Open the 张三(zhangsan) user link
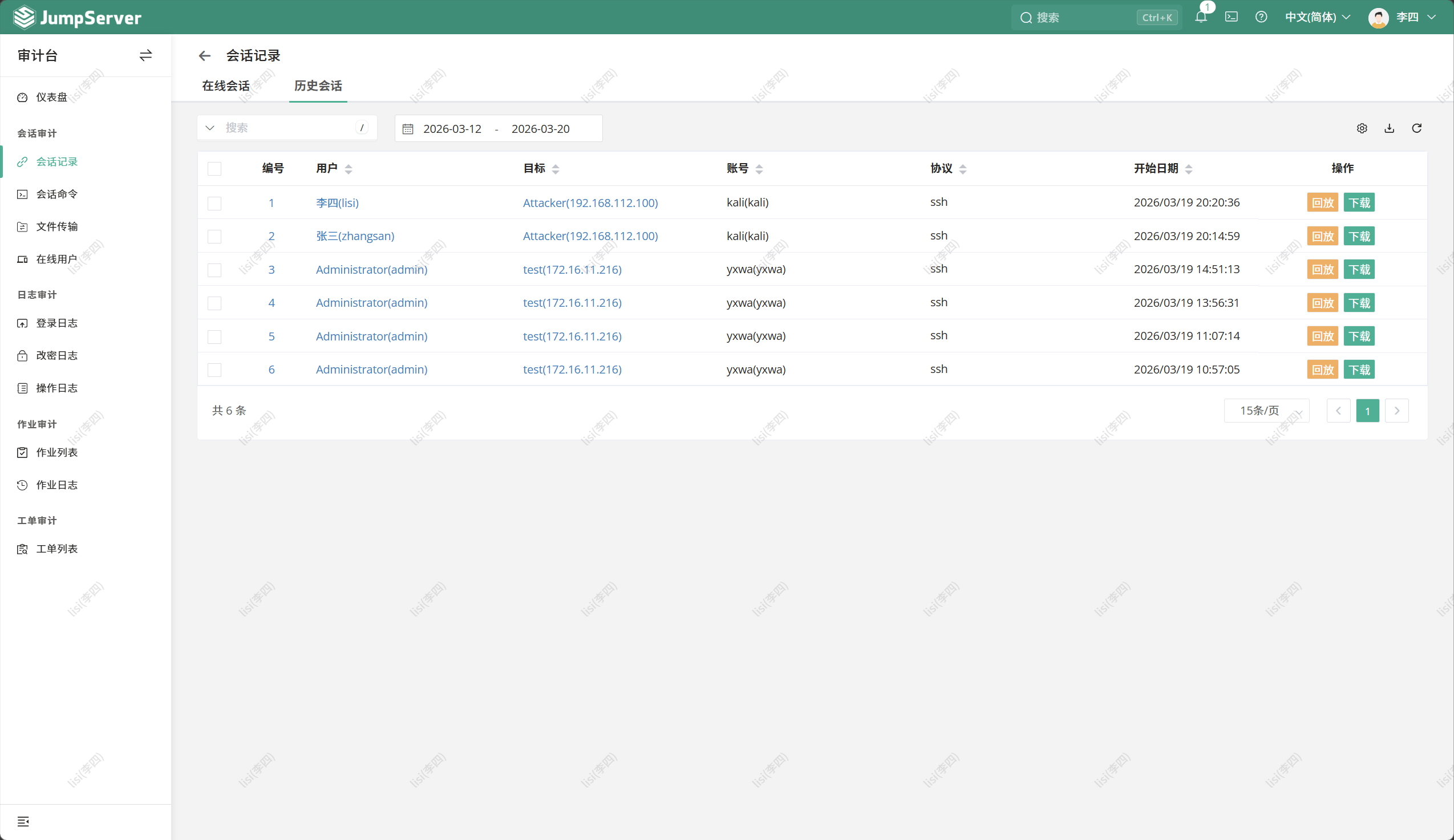Viewport: 1454px width, 840px height. point(355,236)
